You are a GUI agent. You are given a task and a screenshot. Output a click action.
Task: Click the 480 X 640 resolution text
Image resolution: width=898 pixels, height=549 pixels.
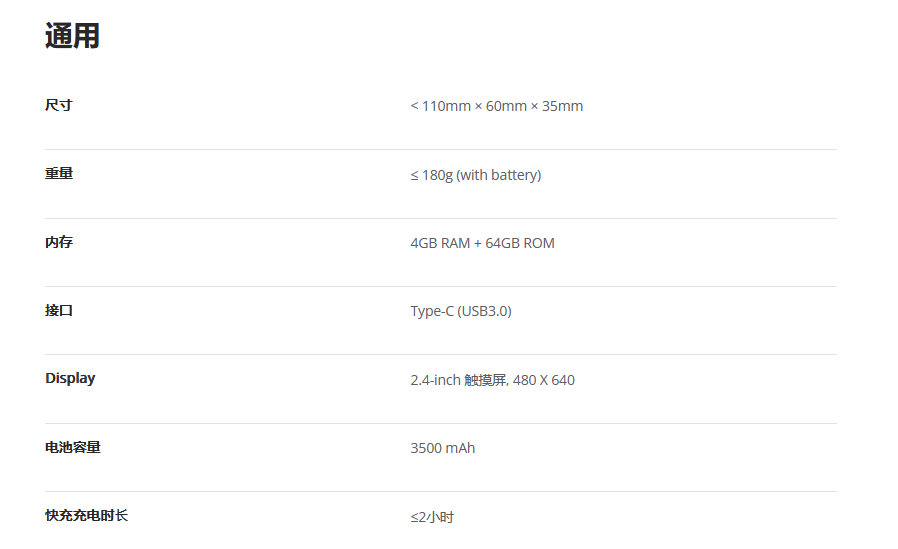pyautogui.click(x=543, y=380)
